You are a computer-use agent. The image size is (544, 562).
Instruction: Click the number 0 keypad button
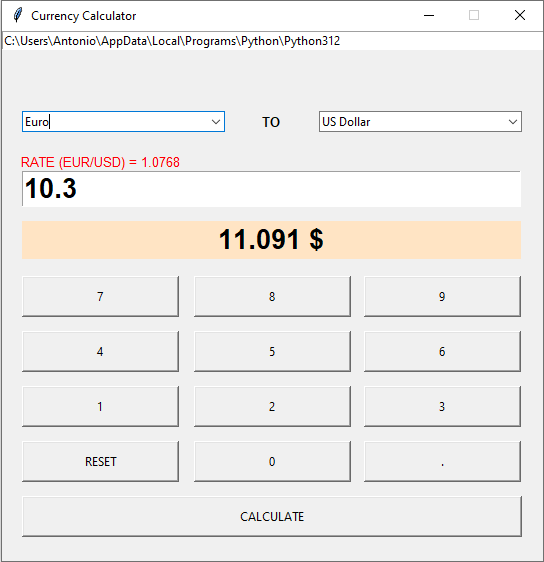(272, 461)
